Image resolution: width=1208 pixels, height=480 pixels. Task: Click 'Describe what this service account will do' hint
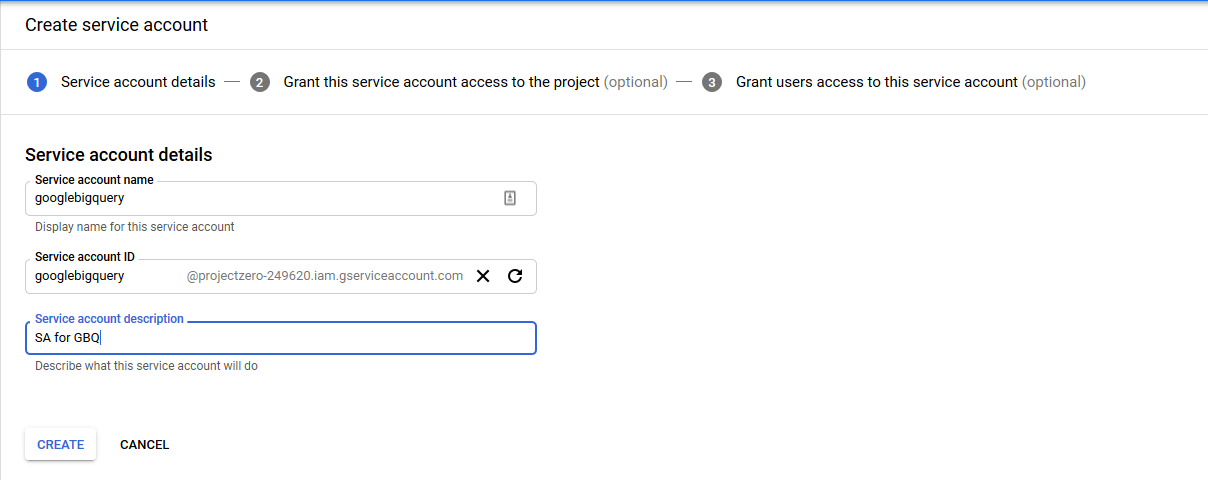(146, 366)
